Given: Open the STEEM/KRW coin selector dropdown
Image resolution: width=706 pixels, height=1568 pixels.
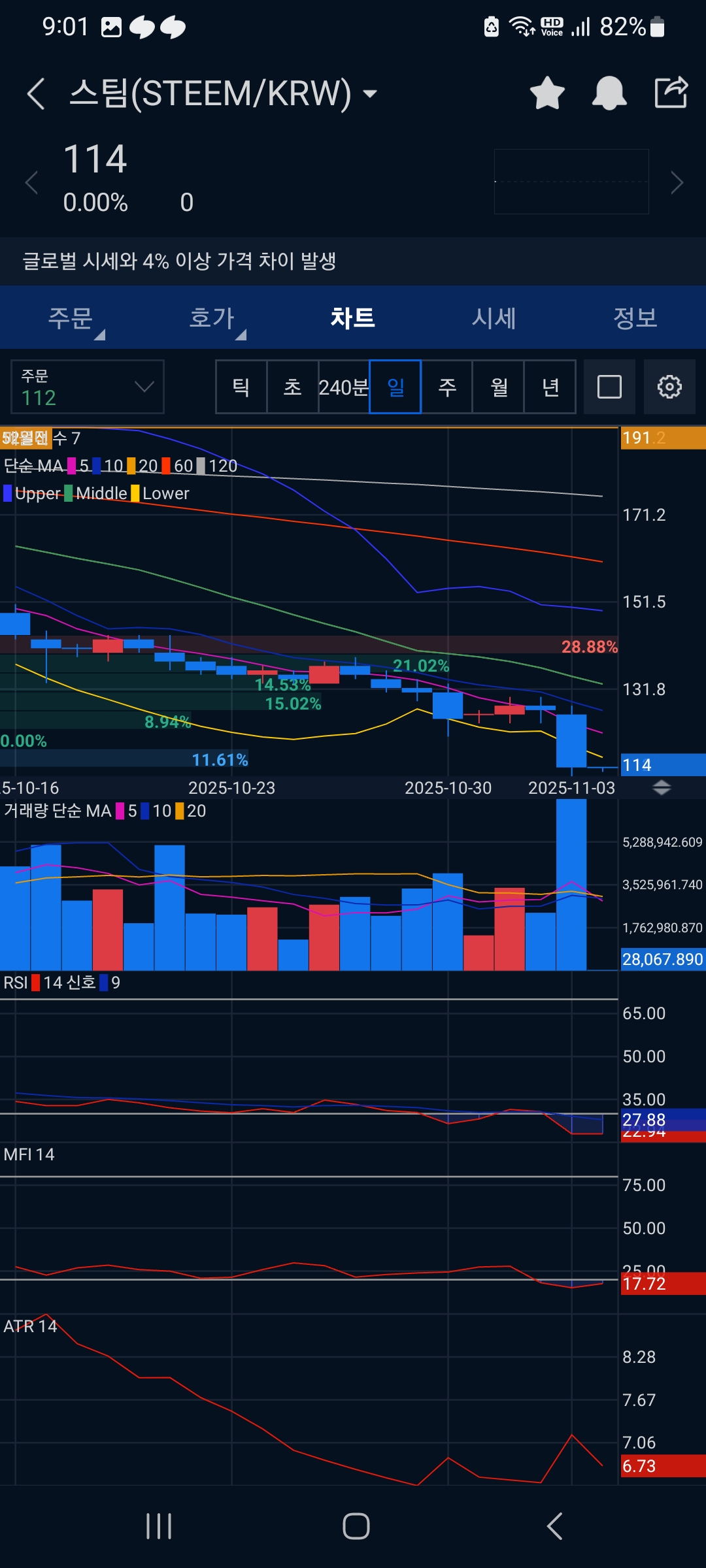Looking at the screenshot, I should pyautogui.click(x=370, y=93).
